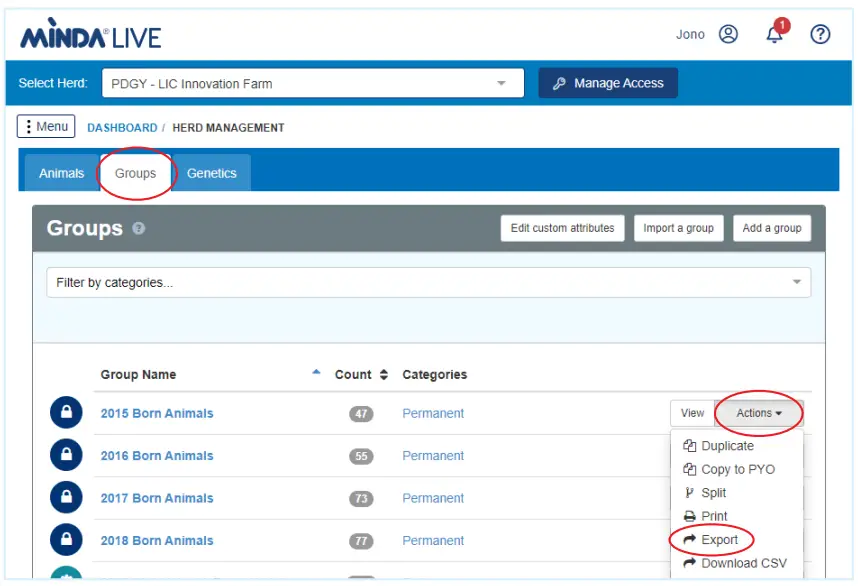Click lock icon for 2015 Born Animals
The image size is (858, 586).
tap(66, 413)
